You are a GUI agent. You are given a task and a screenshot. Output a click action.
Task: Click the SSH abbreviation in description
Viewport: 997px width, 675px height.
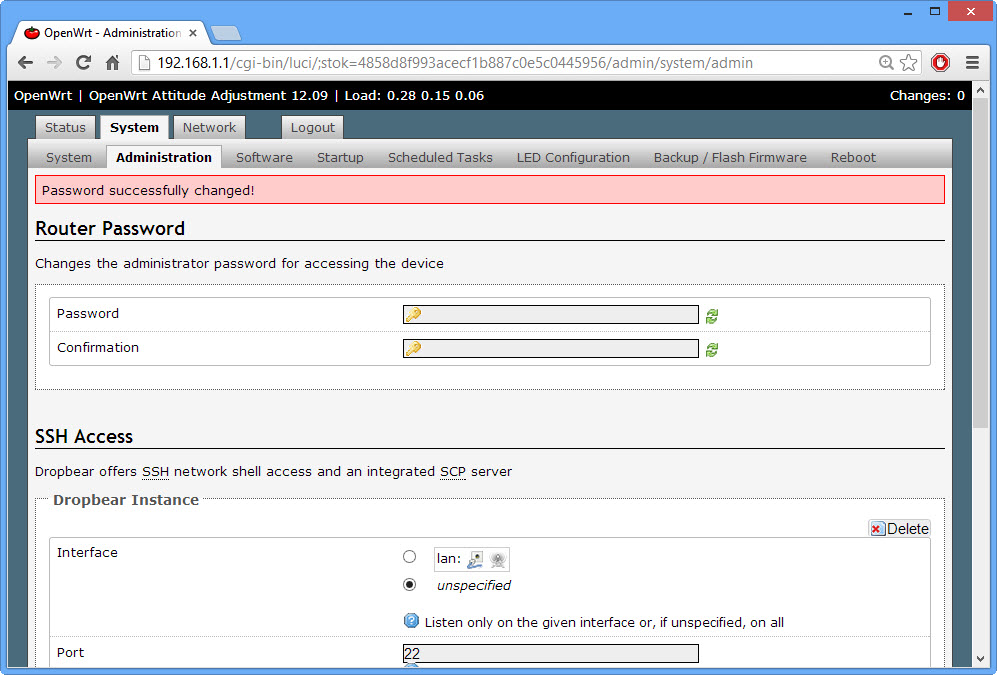[155, 472]
